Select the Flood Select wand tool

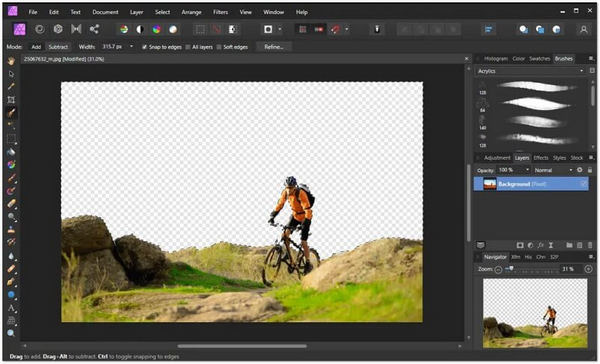(x=11, y=126)
